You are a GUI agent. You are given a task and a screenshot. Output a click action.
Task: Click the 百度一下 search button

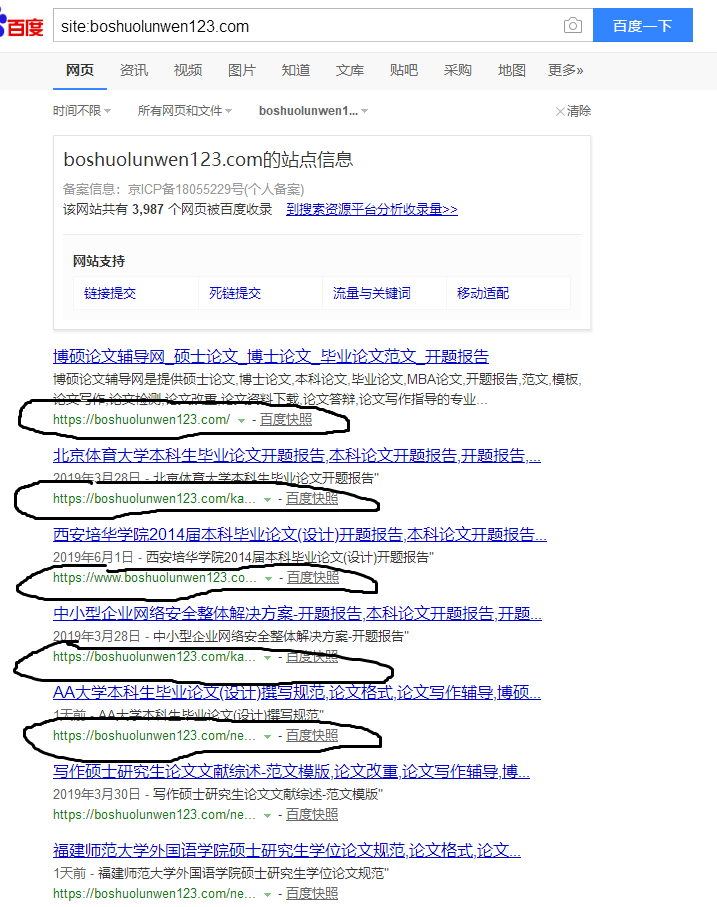[642, 25]
